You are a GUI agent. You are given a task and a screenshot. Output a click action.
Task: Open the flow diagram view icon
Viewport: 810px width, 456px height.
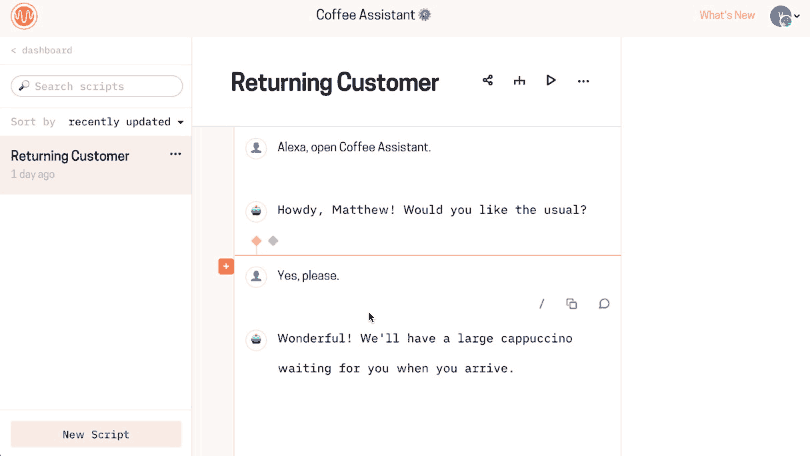(x=519, y=81)
